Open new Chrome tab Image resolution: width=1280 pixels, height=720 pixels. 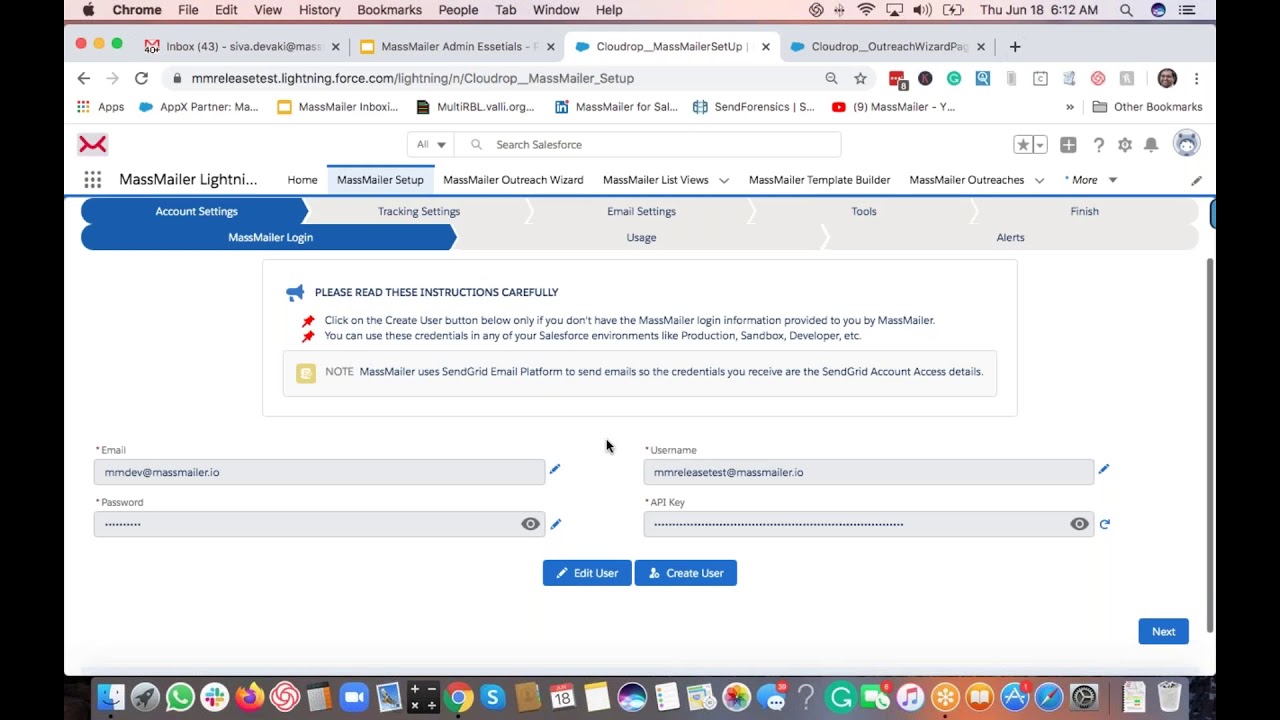pos(1015,46)
